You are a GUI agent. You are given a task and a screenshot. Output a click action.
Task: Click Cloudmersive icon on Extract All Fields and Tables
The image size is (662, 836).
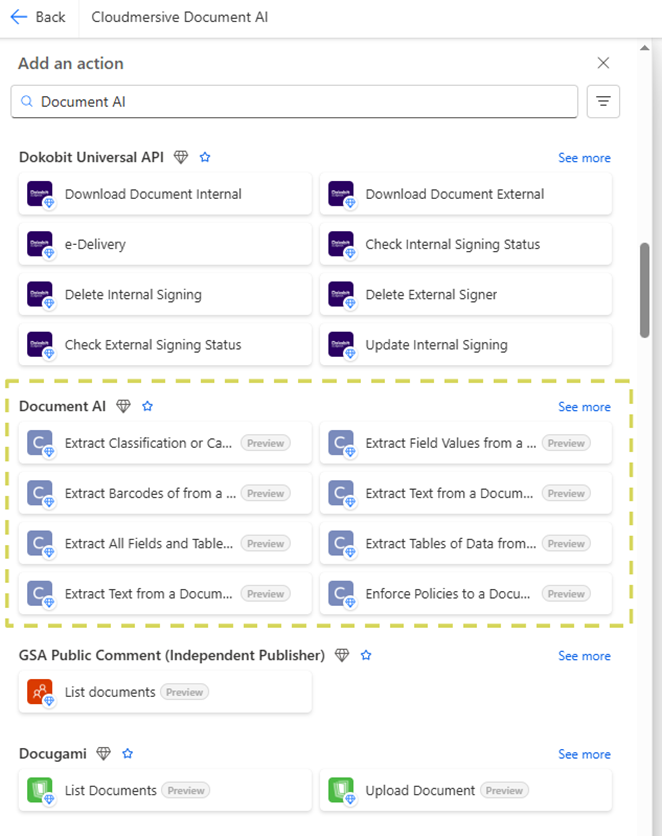point(40,543)
